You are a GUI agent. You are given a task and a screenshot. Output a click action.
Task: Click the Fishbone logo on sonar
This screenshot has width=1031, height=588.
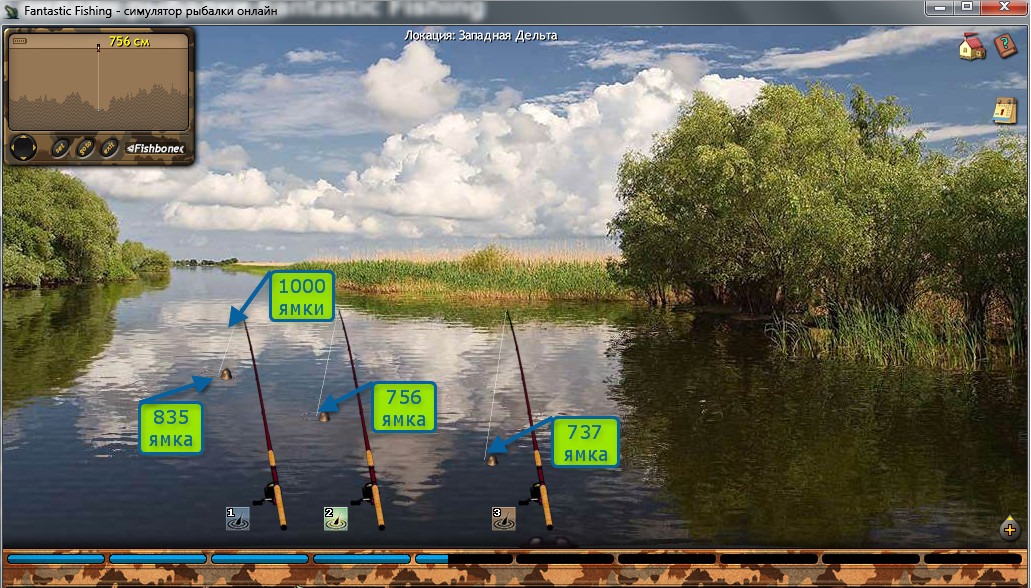pyautogui.click(x=155, y=149)
